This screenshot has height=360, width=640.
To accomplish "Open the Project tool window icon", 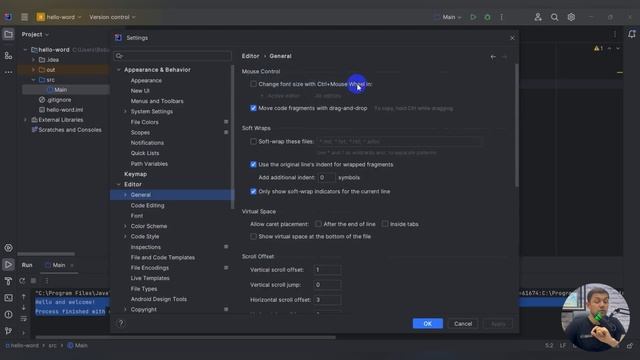I will click(x=8, y=35).
